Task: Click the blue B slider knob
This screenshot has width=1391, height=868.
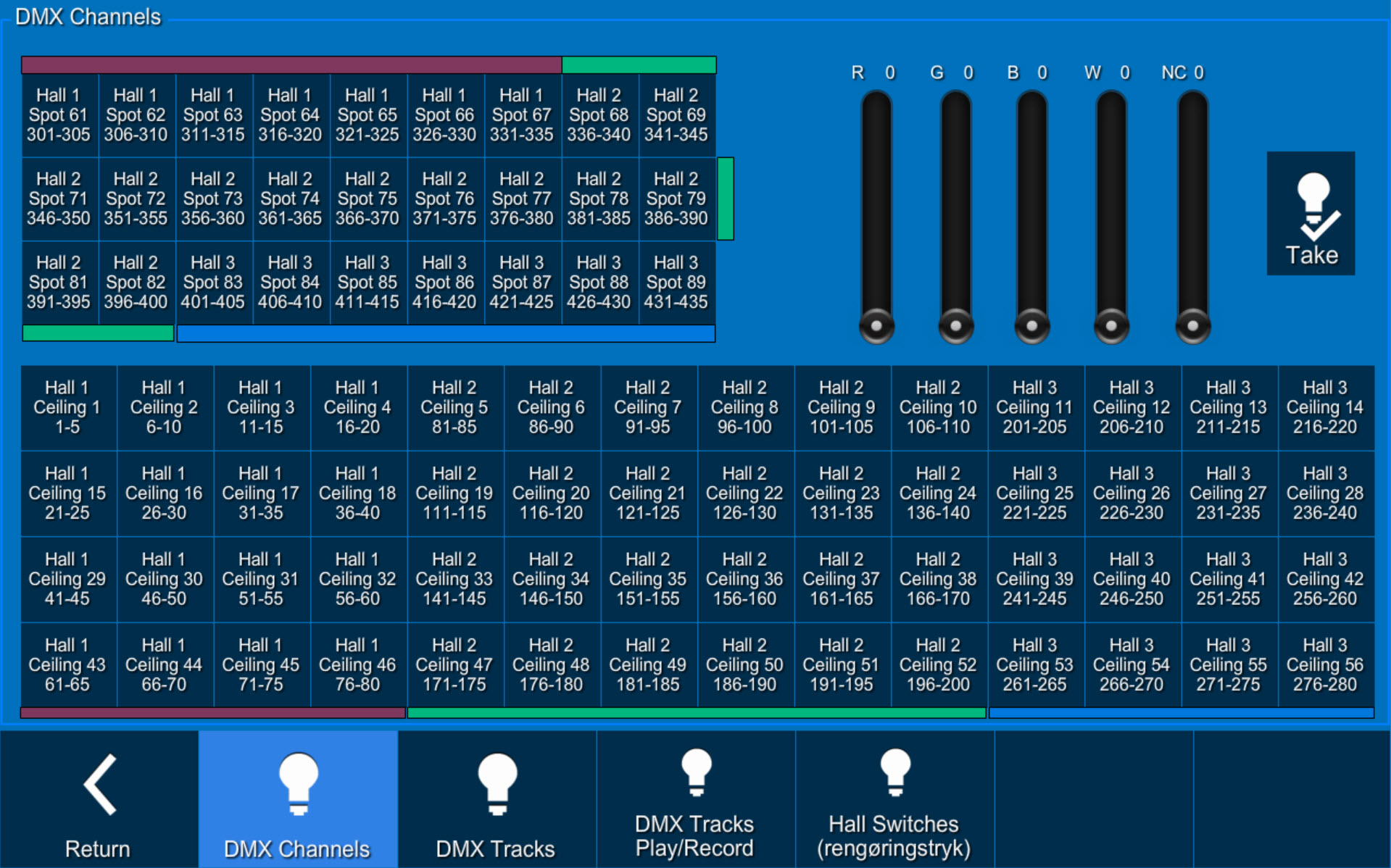Action: [1031, 325]
